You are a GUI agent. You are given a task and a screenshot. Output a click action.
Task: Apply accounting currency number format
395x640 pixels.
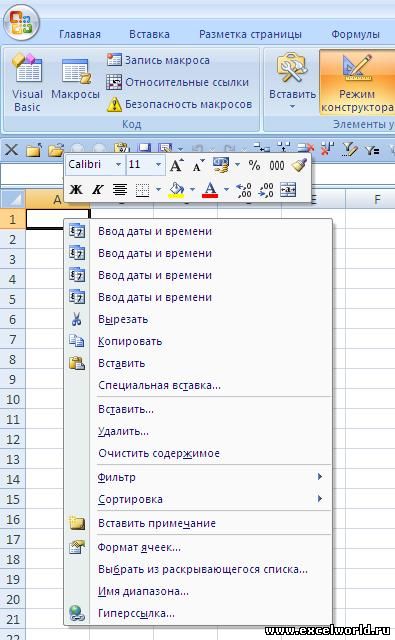tap(221, 165)
